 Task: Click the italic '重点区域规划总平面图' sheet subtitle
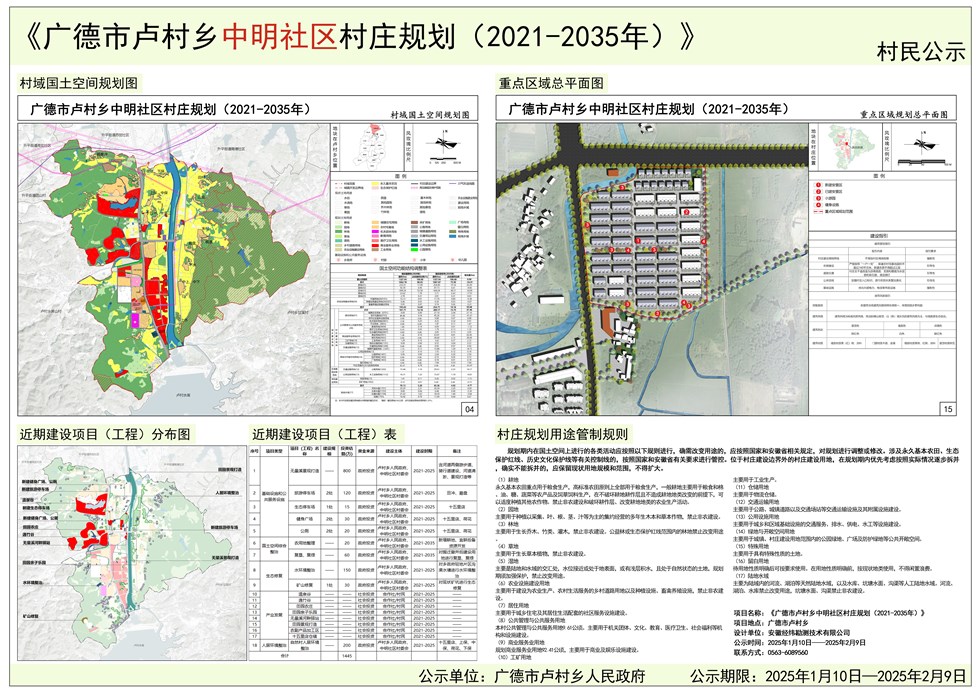(904, 115)
